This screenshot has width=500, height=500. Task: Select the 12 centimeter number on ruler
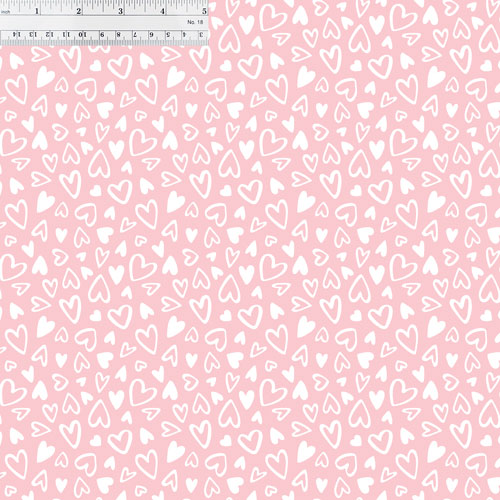point(49,34)
